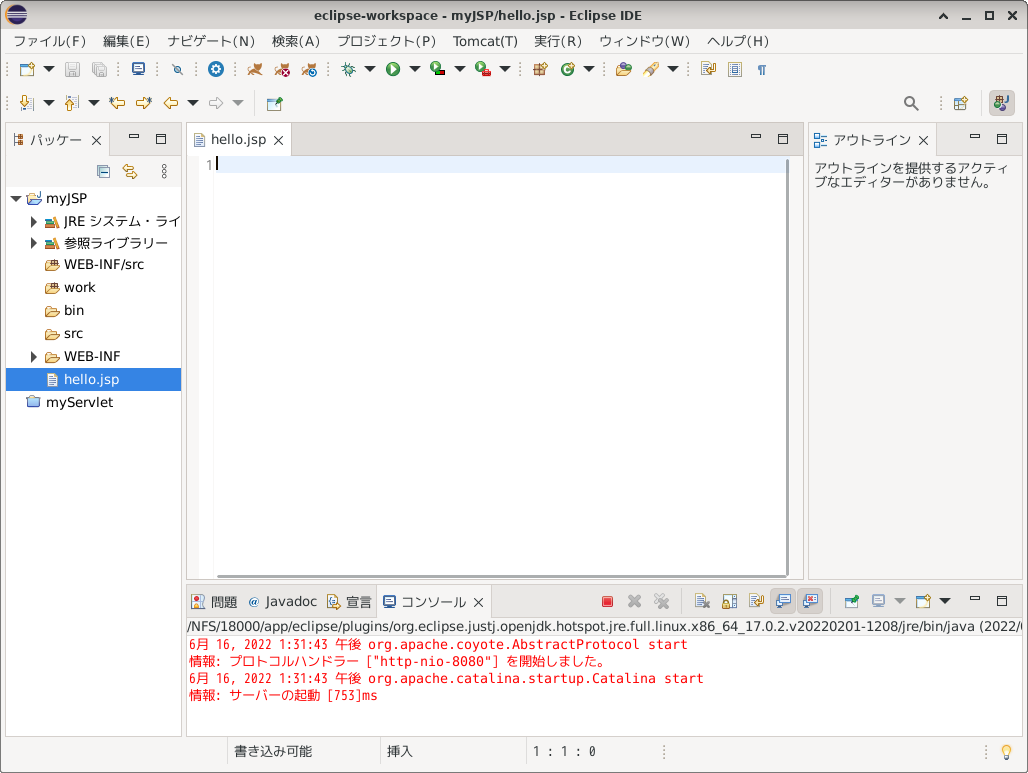Click the Coverage run icon
Viewport: 1028px width, 773px height.
437,69
